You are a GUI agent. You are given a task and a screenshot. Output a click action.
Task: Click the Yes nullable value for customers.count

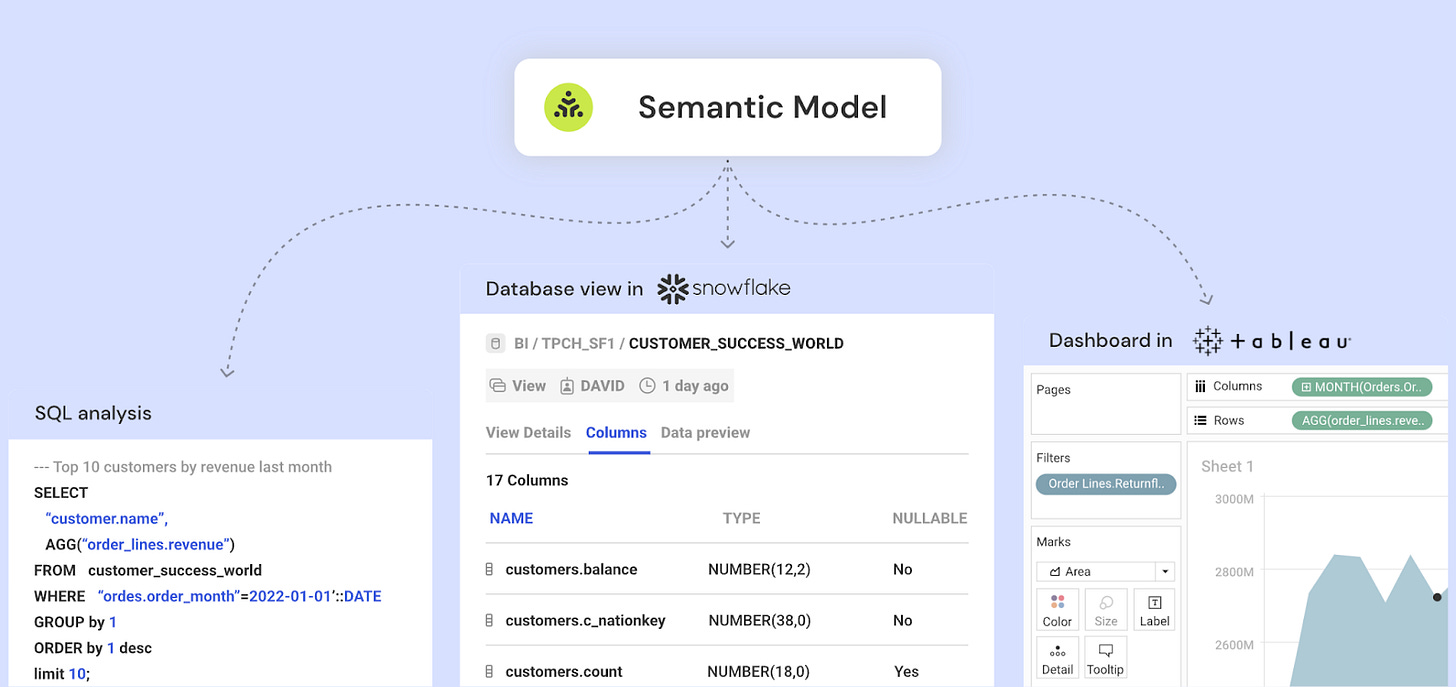906,672
